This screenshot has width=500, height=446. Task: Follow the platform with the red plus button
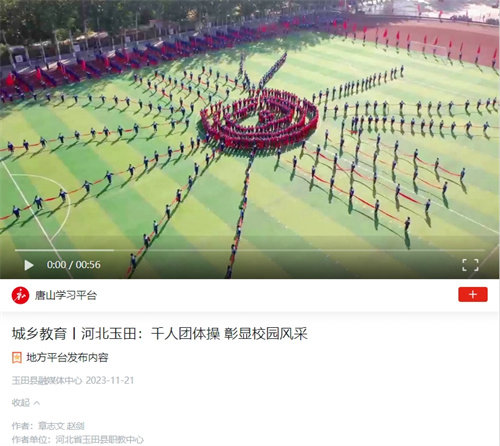pos(473,294)
